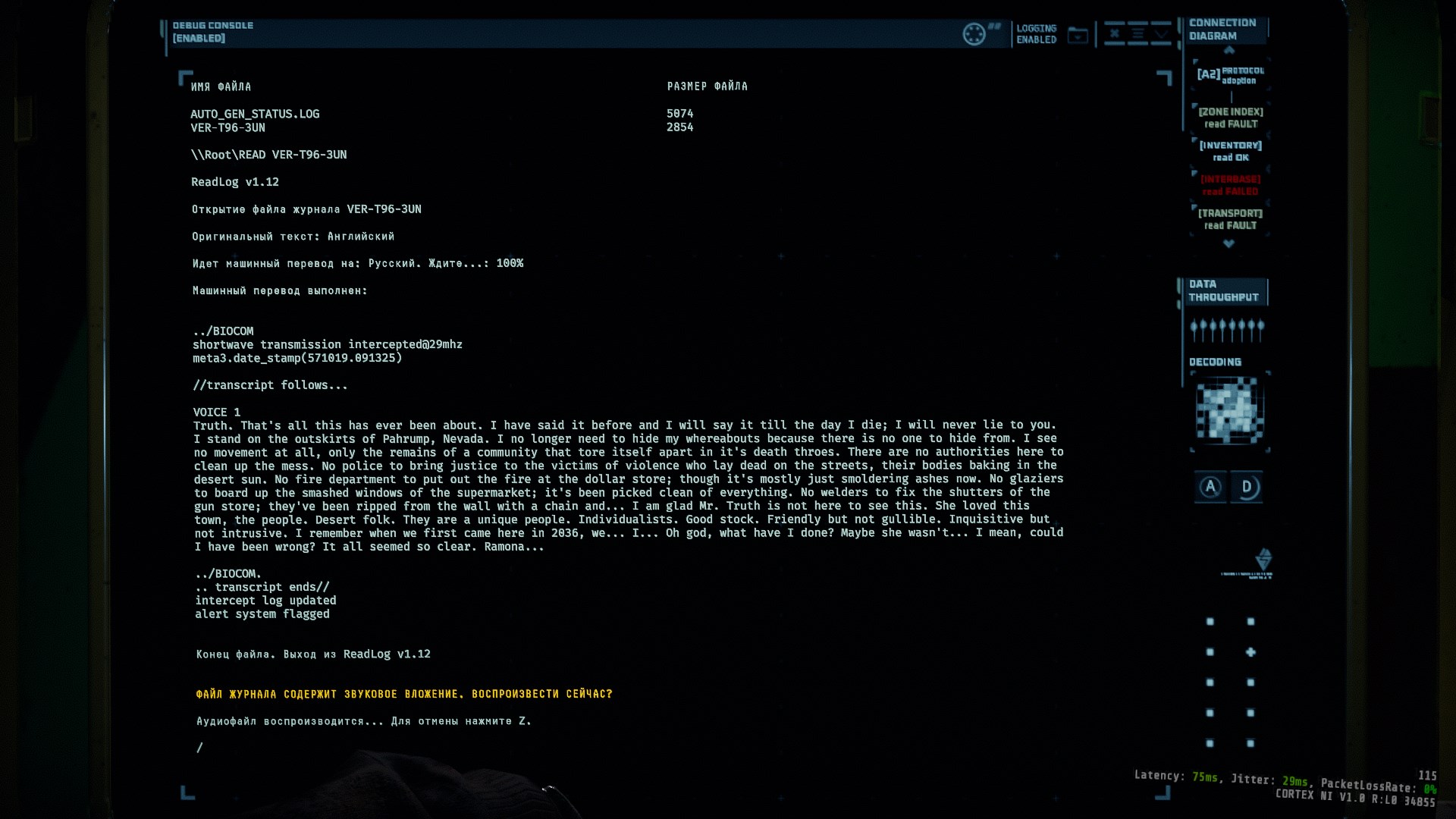Open the three-line list icon in toolbar
Screen dimensions: 1456x819
click(x=1137, y=33)
